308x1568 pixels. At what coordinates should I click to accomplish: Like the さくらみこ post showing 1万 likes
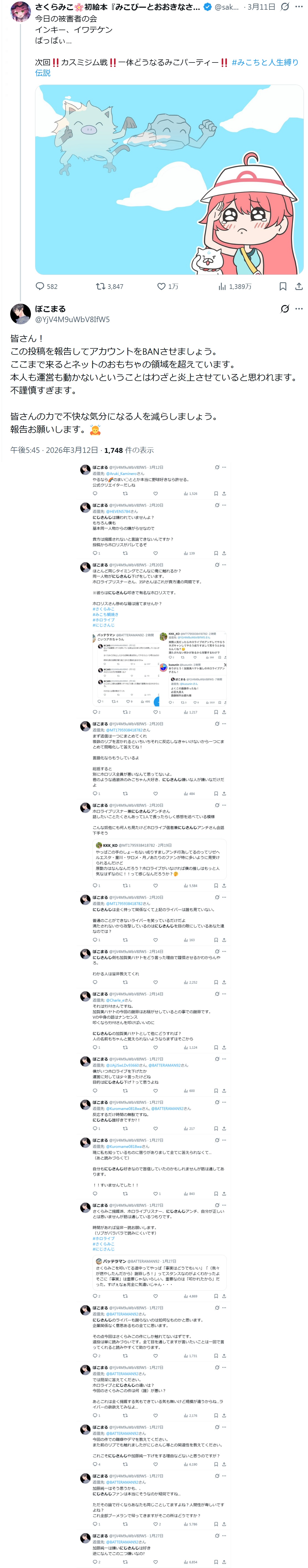pos(167,286)
